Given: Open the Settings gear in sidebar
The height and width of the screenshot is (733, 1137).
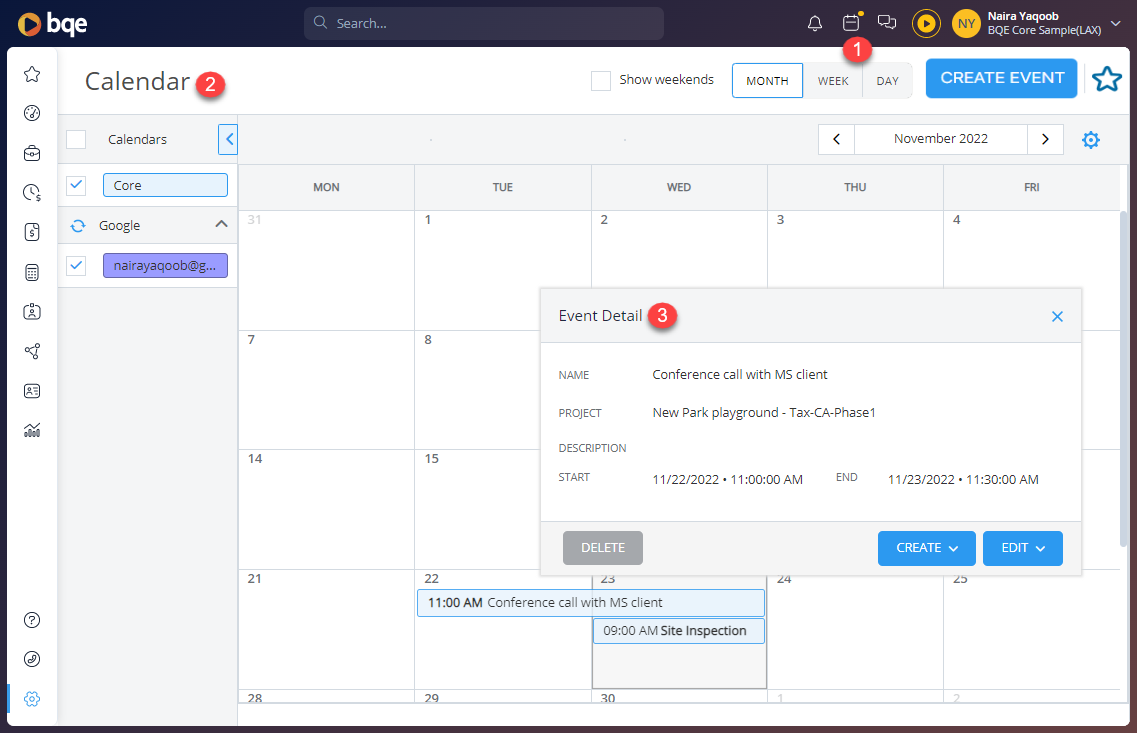Looking at the screenshot, I should [32, 699].
